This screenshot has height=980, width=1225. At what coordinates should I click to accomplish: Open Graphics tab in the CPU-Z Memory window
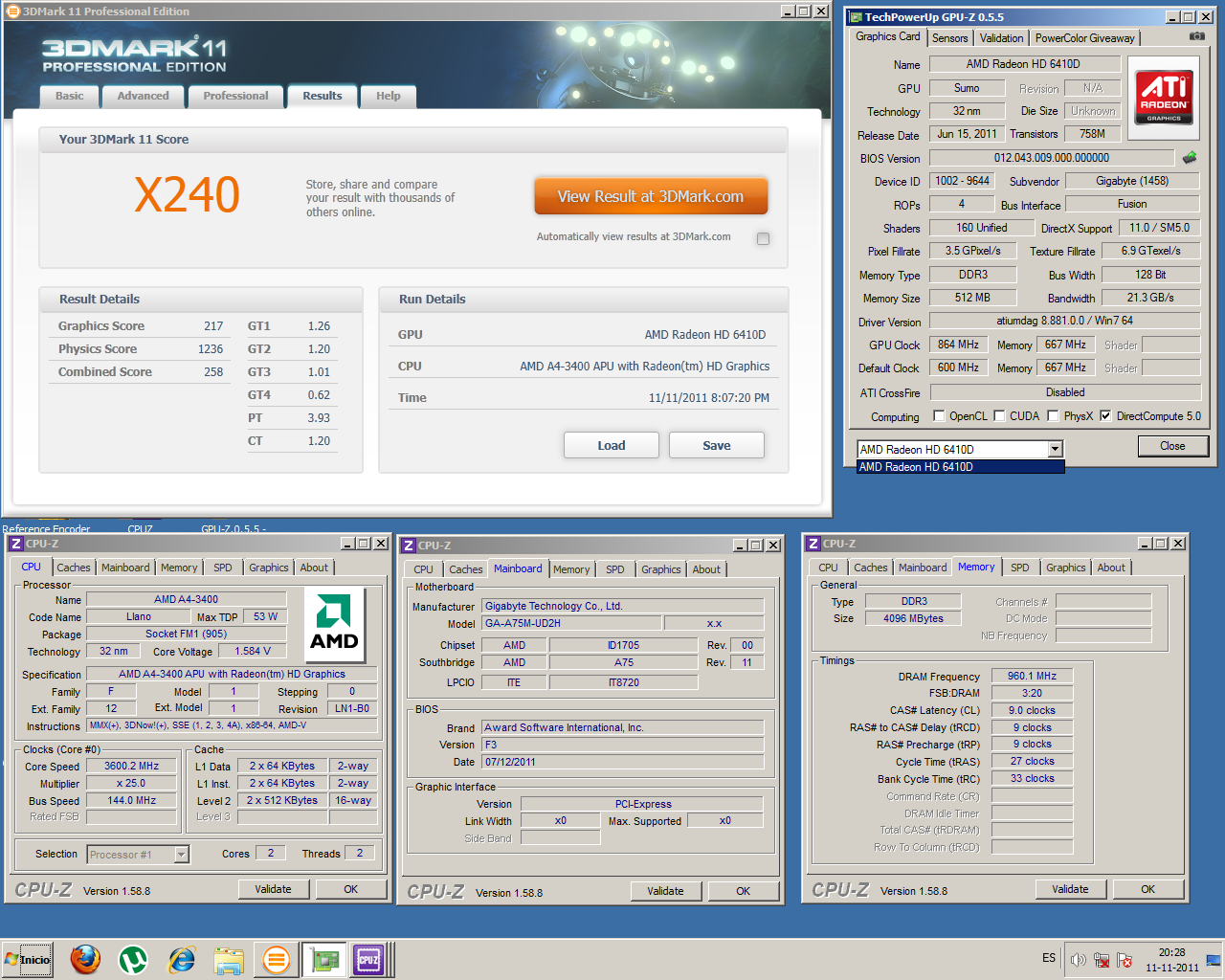tap(1066, 568)
